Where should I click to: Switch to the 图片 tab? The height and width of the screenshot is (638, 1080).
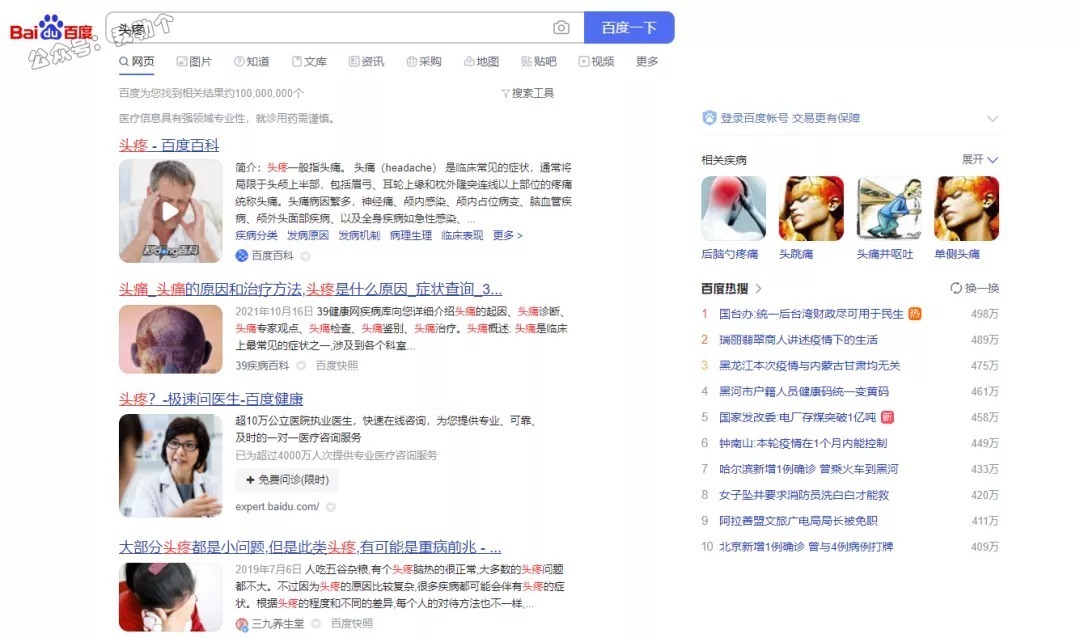[194, 61]
